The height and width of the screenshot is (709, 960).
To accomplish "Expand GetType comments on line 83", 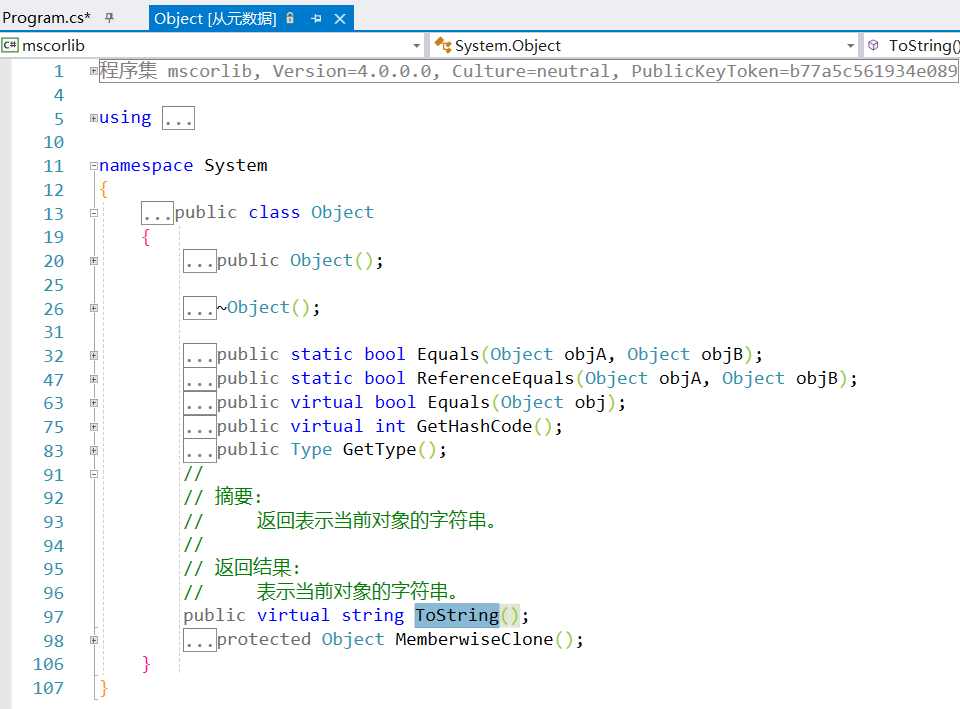I will tap(94, 450).
